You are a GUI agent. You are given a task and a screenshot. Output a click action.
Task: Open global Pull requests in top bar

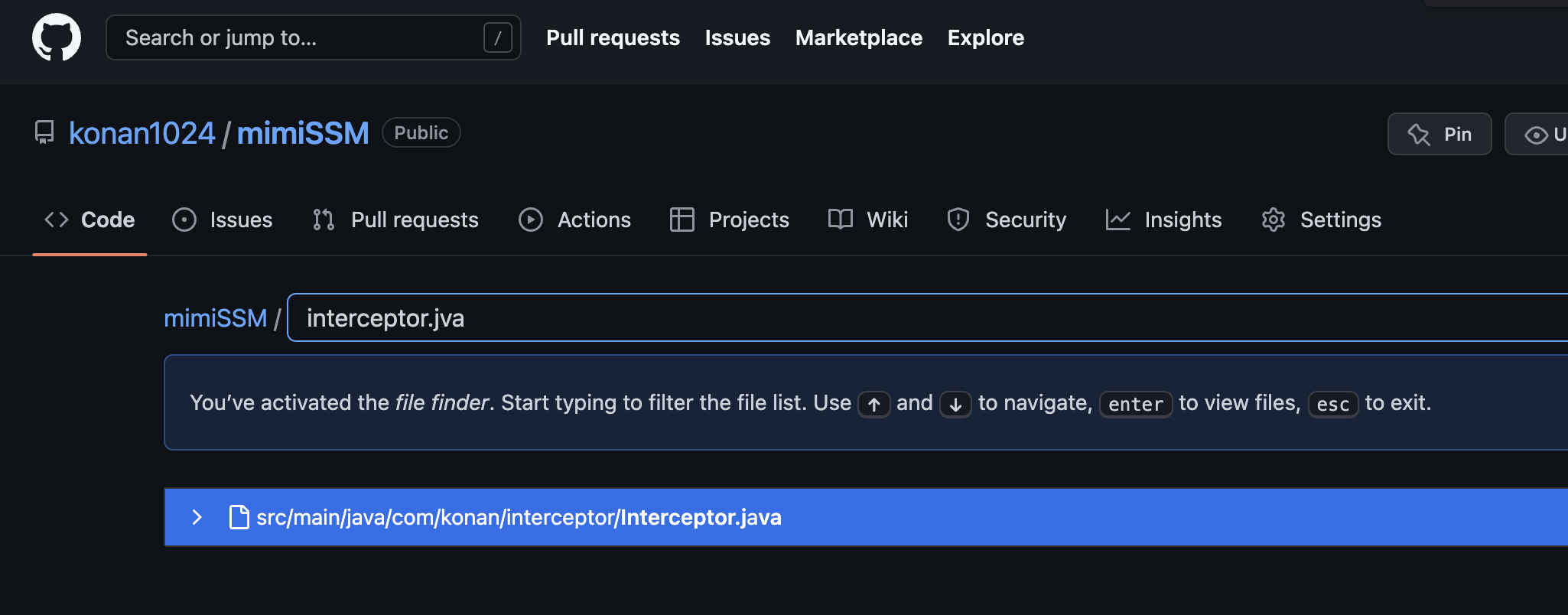pos(613,37)
